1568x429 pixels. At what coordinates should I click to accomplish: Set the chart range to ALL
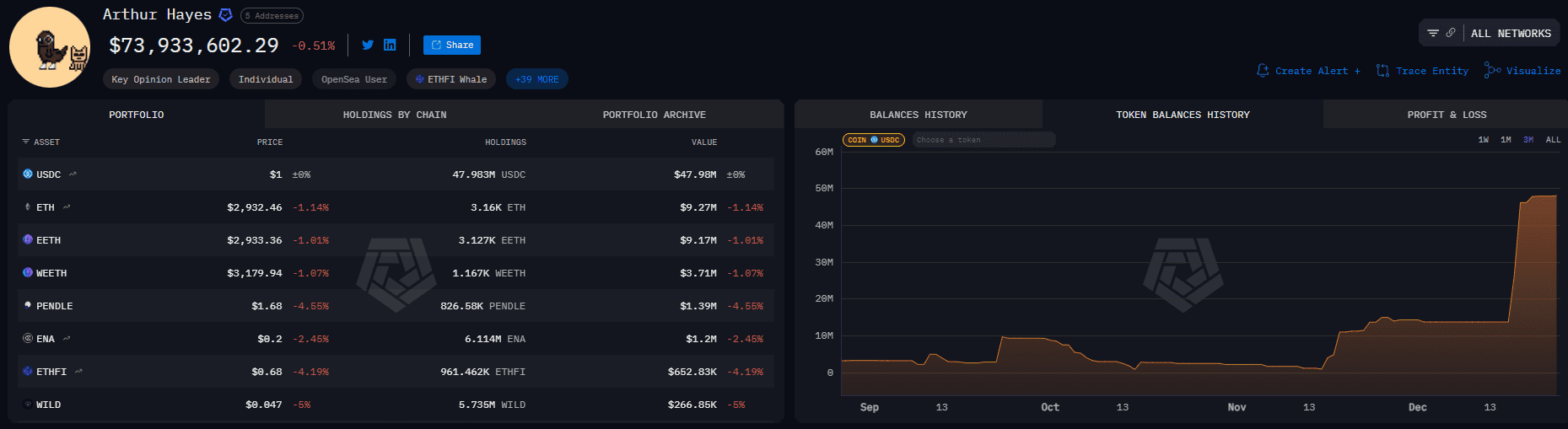[x=1553, y=140]
